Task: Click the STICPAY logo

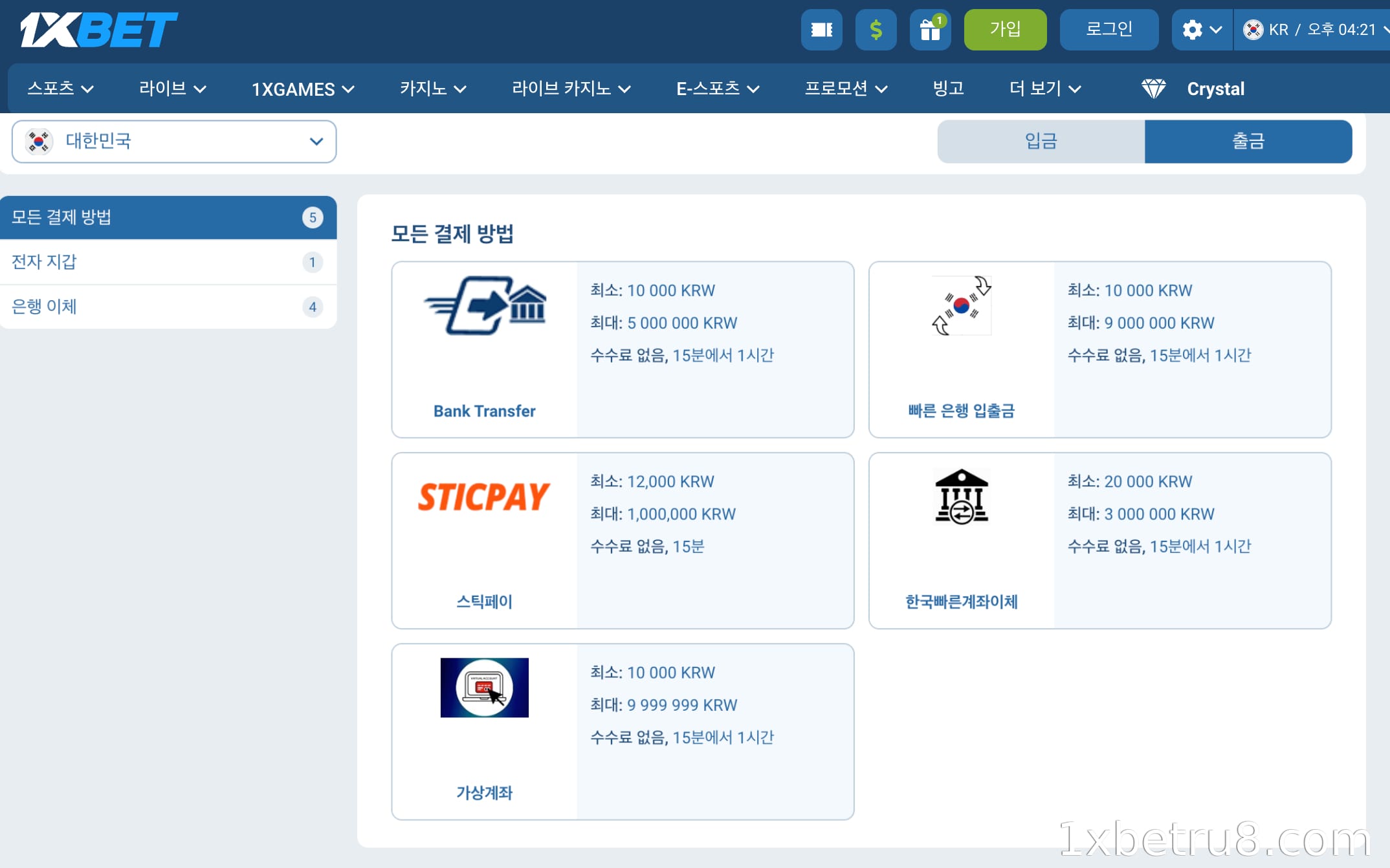Action: click(x=484, y=497)
